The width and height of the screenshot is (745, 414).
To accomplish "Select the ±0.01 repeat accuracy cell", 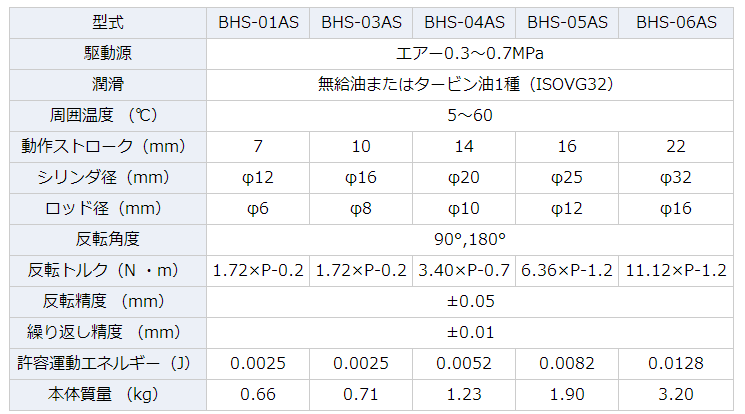I will [470, 333].
